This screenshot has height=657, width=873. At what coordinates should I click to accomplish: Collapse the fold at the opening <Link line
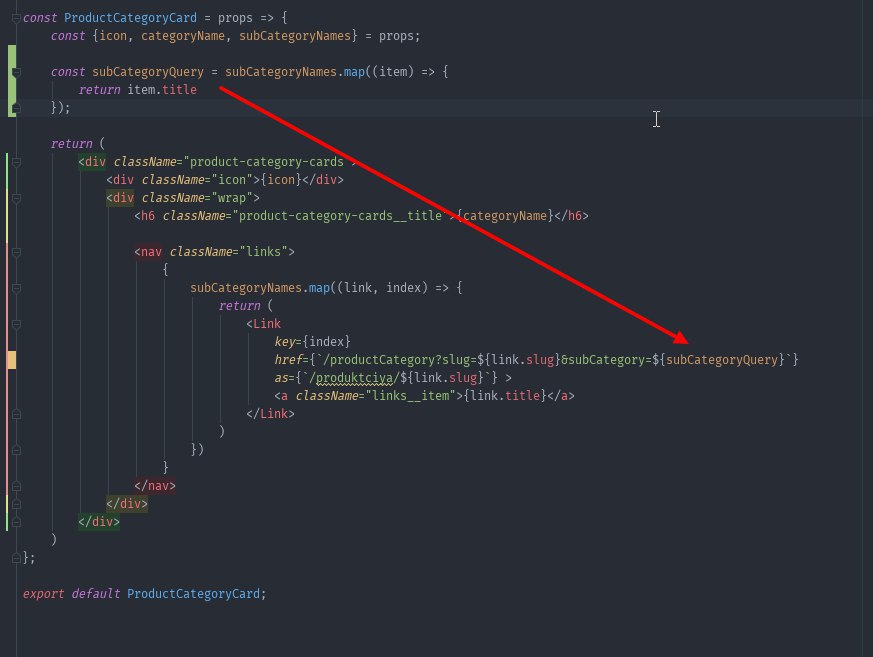16,325
